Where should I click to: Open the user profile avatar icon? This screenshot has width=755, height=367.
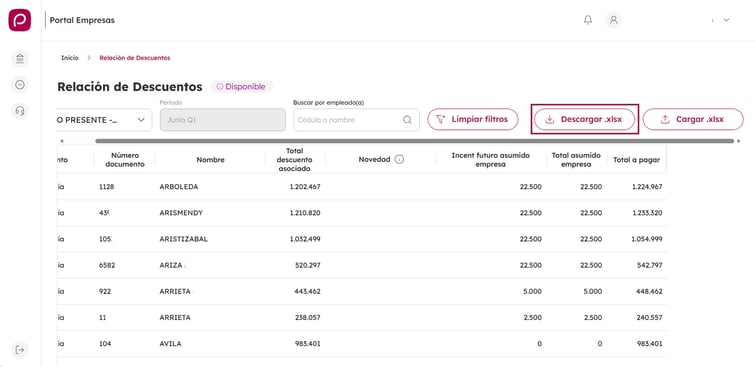(x=613, y=20)
